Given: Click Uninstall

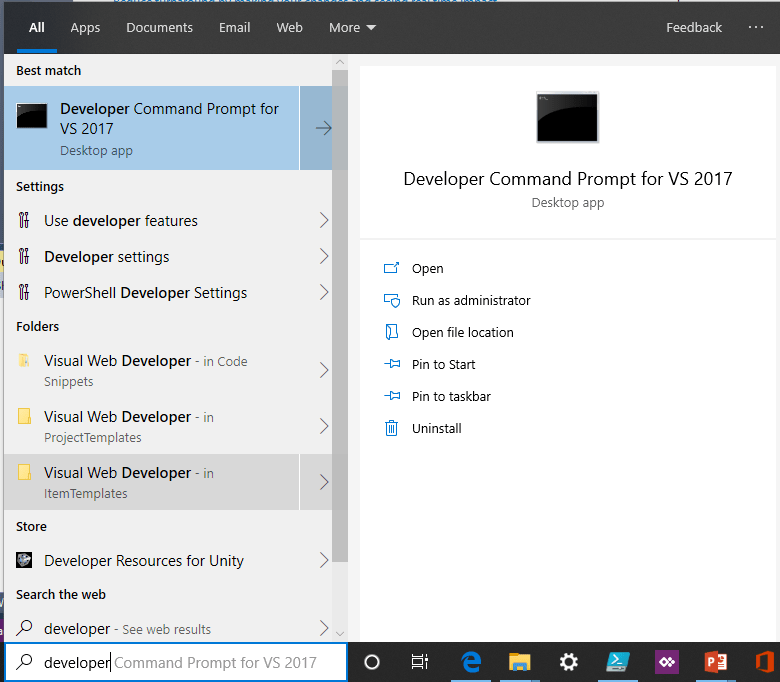Looking at the screenshot, I should (436, 428).
